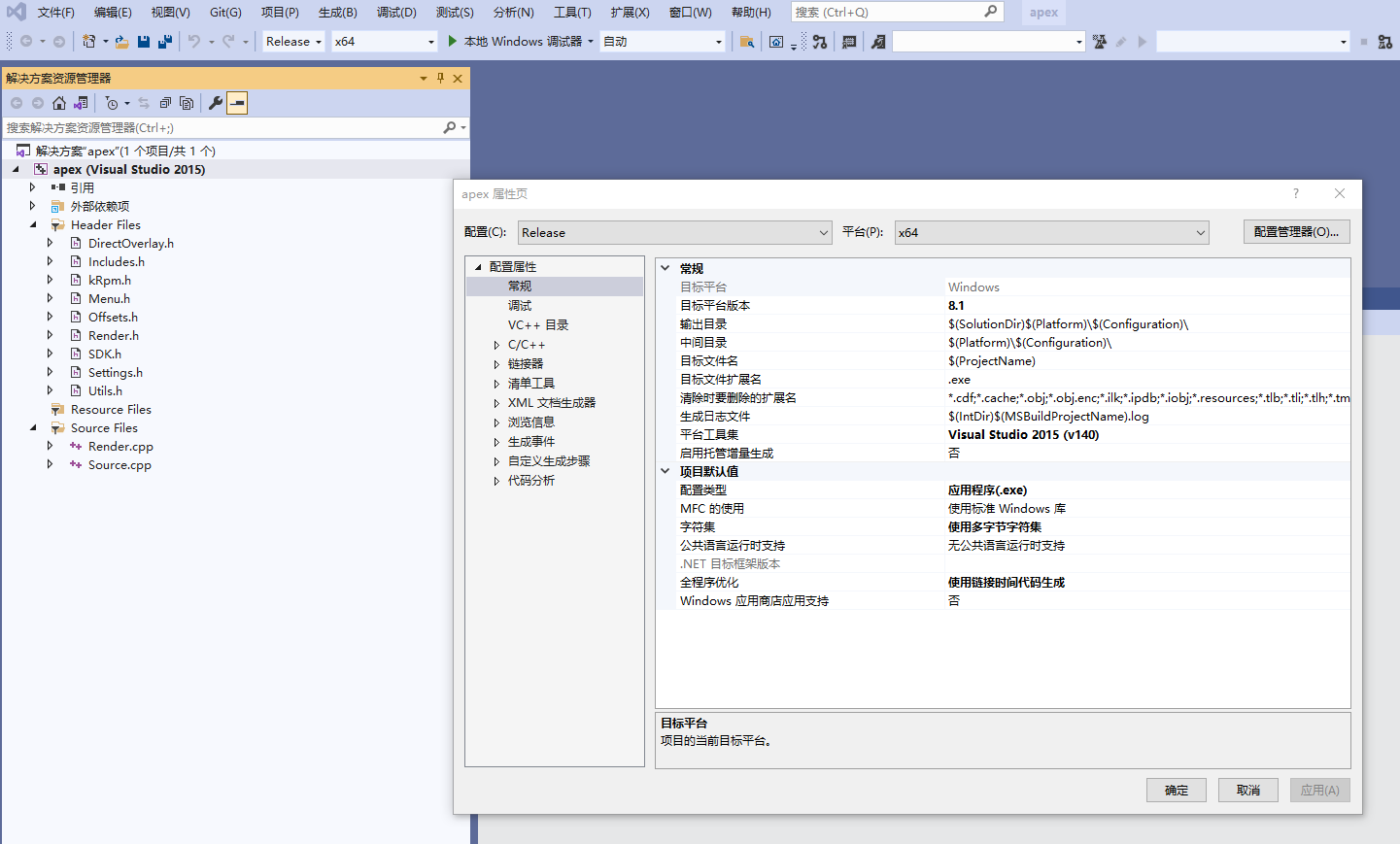This screenshot has width=1400, height=844.
Task: Click the pending changes filter clock icon
Action: pyautogui.click(x=112, y=103)
